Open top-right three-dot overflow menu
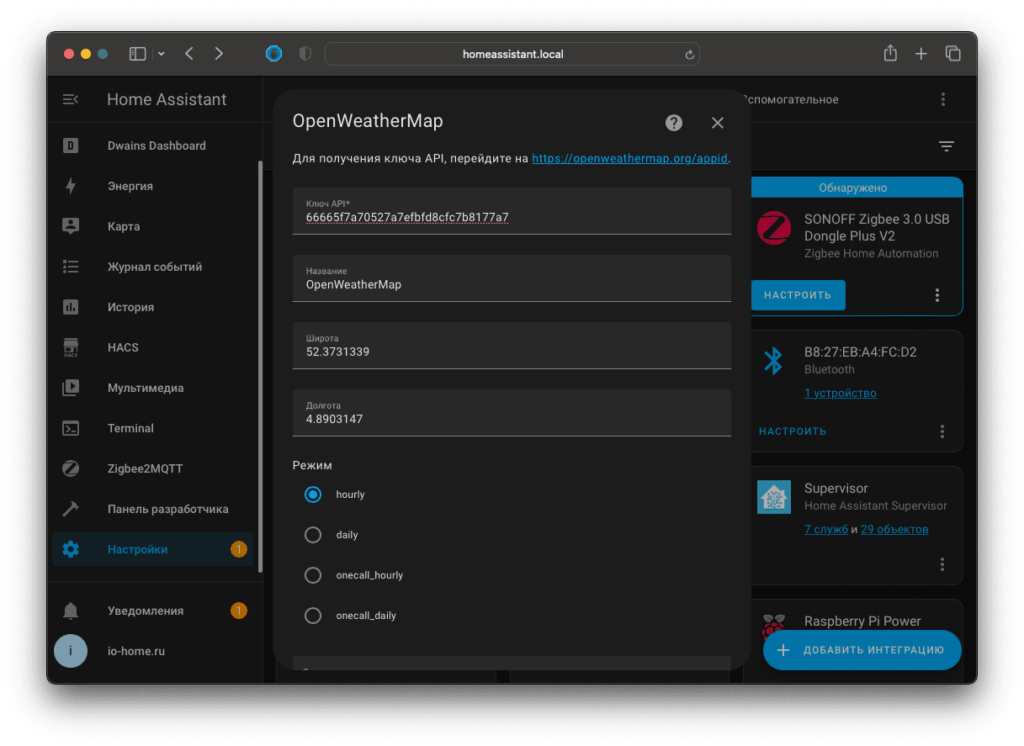This screenshot has height=746, width=1024. point(943,99)
